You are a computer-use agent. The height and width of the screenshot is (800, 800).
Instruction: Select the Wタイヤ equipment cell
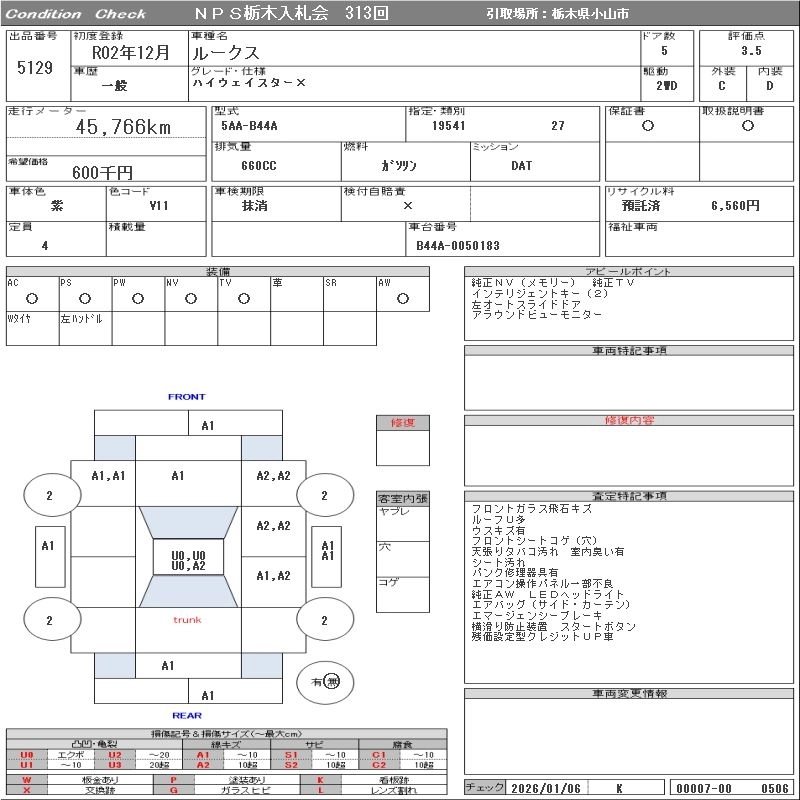(x=33, y=329)
